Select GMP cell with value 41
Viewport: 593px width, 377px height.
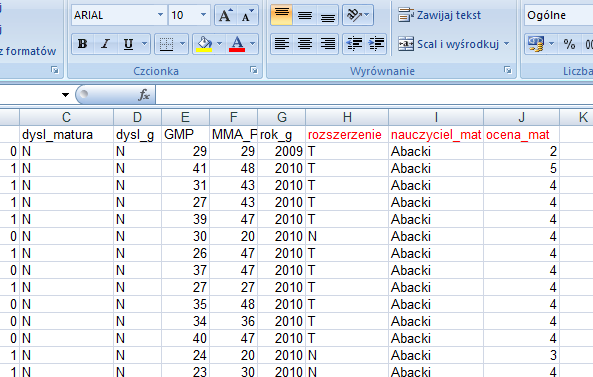(185, 168)
